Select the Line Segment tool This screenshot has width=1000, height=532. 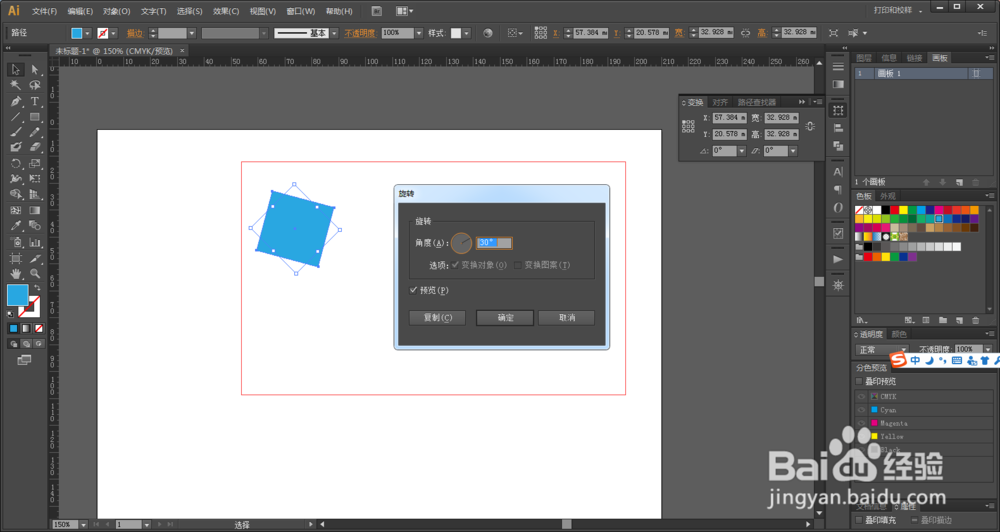coord(16,117)
